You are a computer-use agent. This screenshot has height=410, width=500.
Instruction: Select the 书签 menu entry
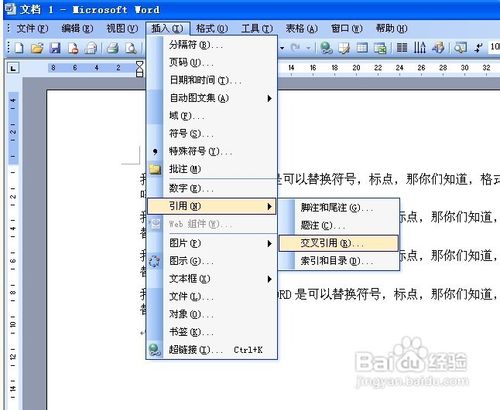212,332
